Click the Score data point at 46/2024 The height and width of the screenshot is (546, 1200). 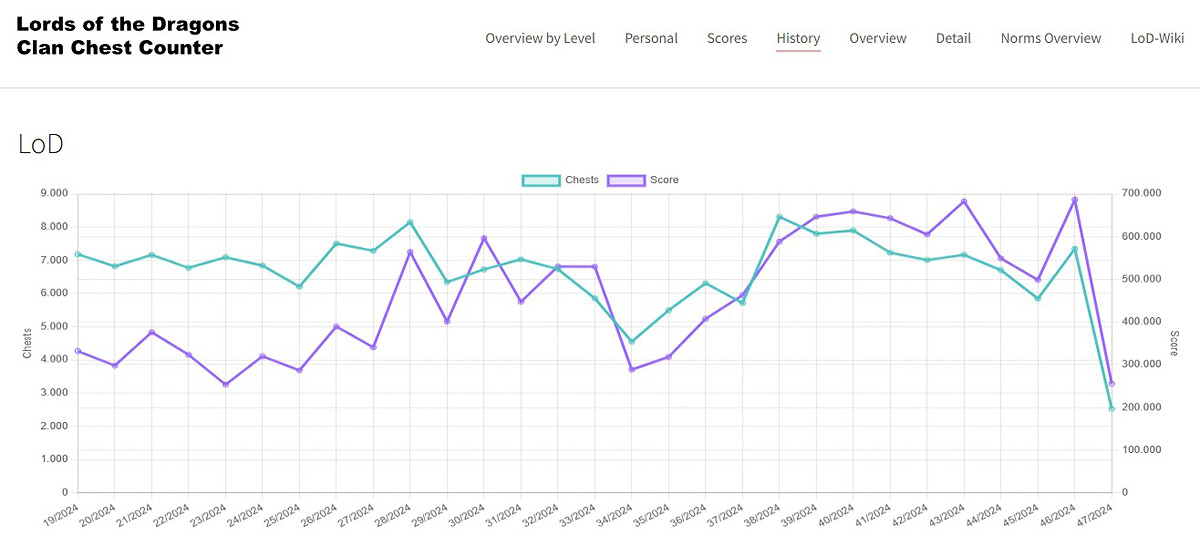coord(1075,199)
